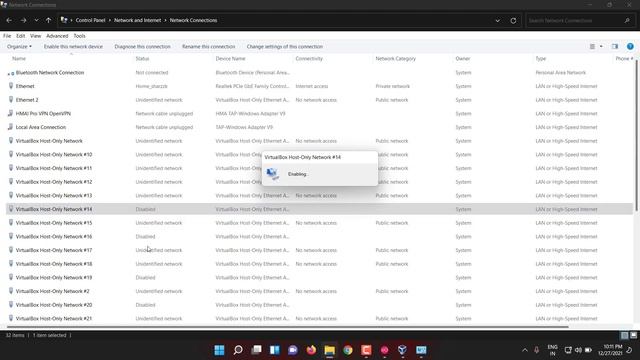Open the Windows Start menu
Screen dimensions: 640x360
click(x=219, y=350)
